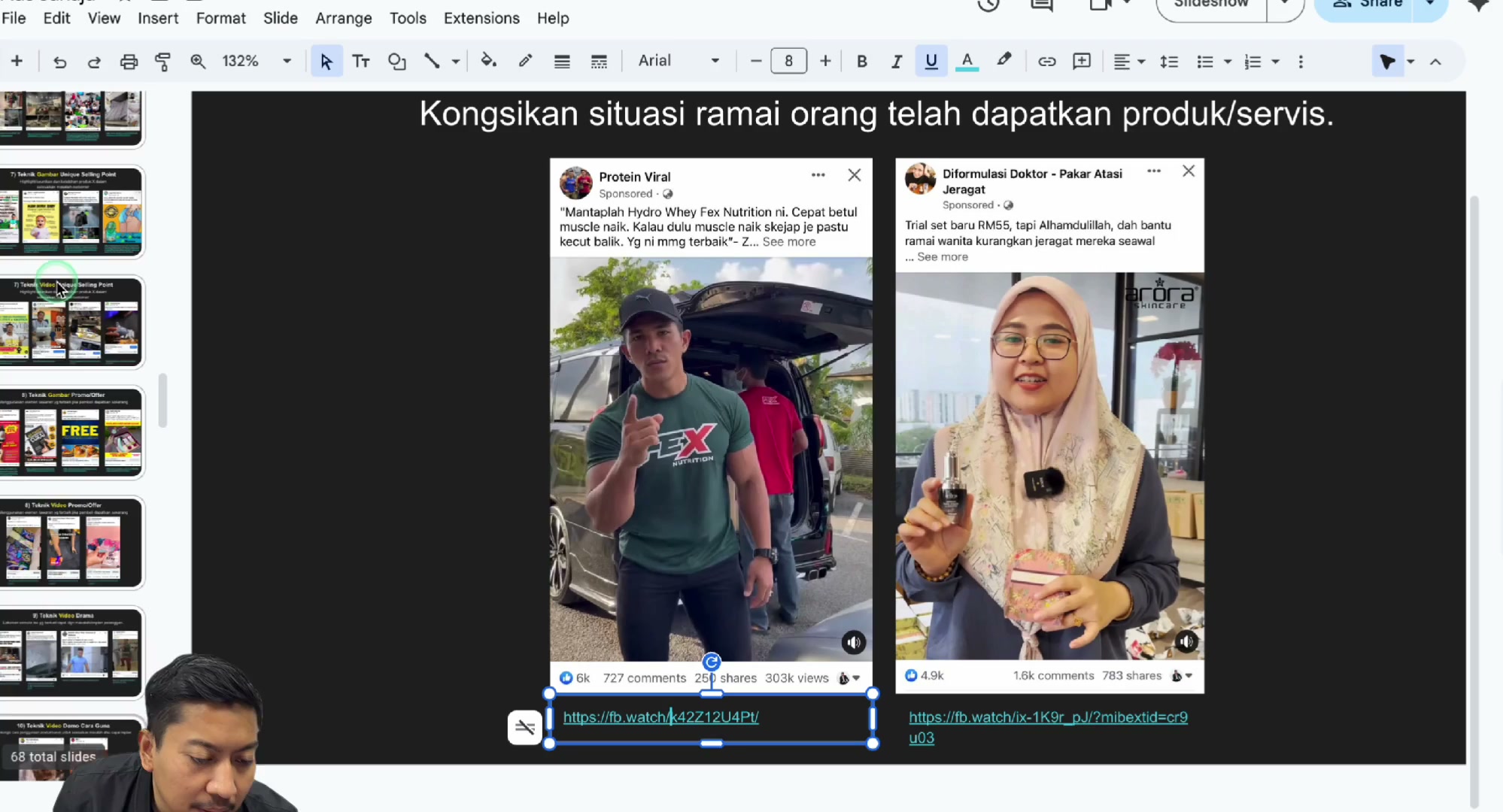
Task: Toggle Bold formatting
Action: click(x=862, y=62)
